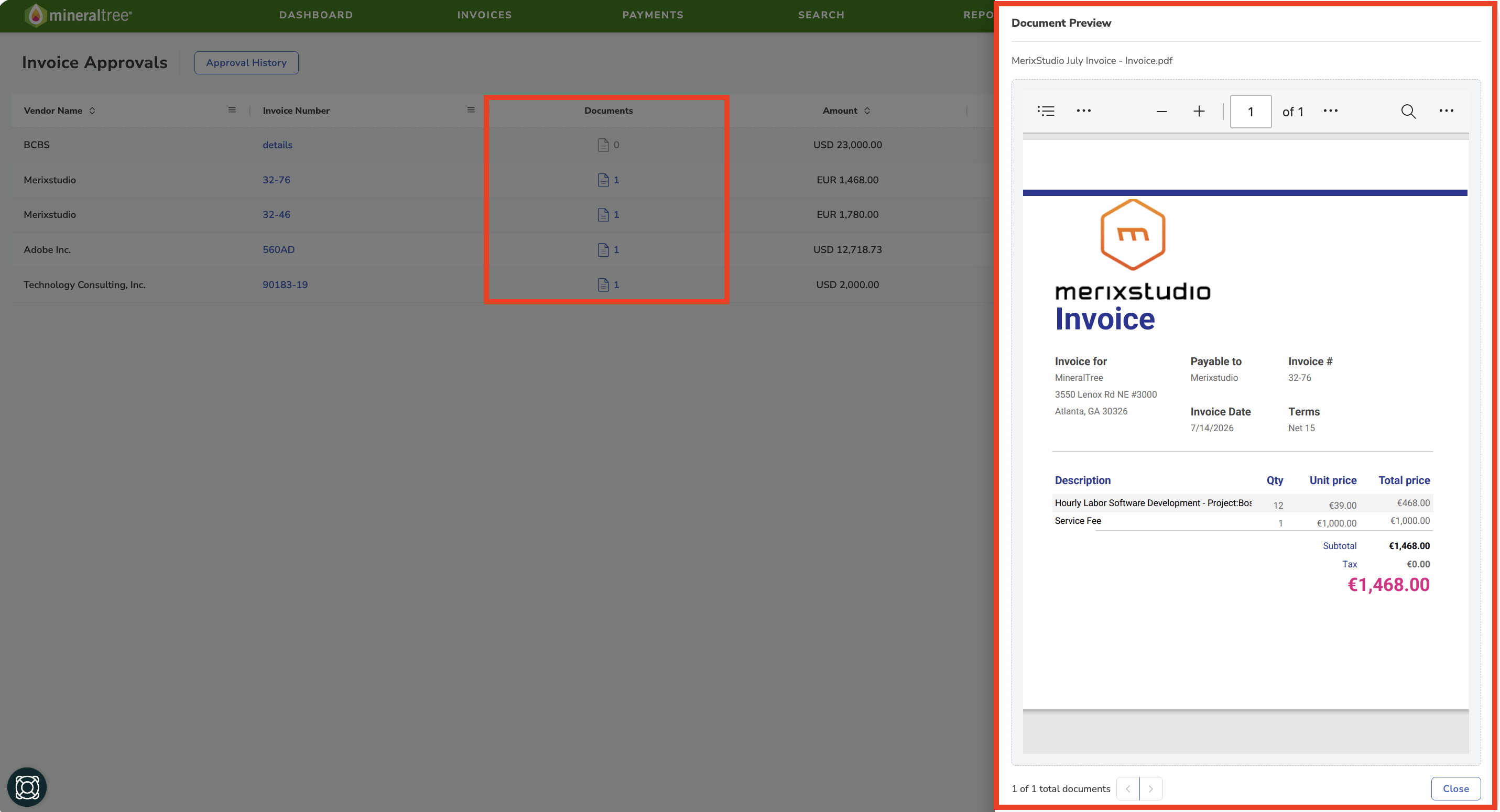Click the mineraltree logo

coord(79,15)
